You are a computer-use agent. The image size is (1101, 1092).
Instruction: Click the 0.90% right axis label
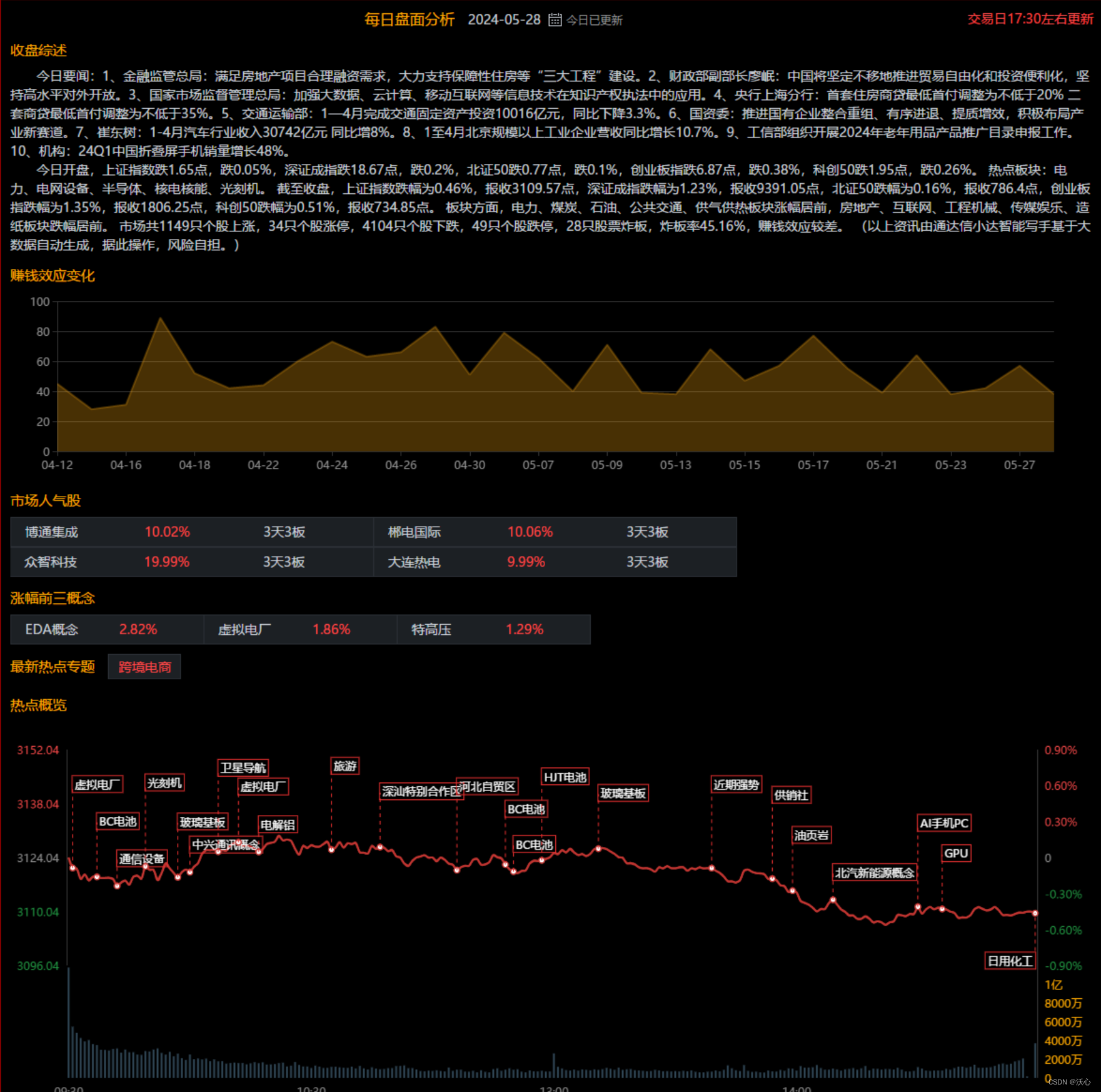click(1061, 751)
